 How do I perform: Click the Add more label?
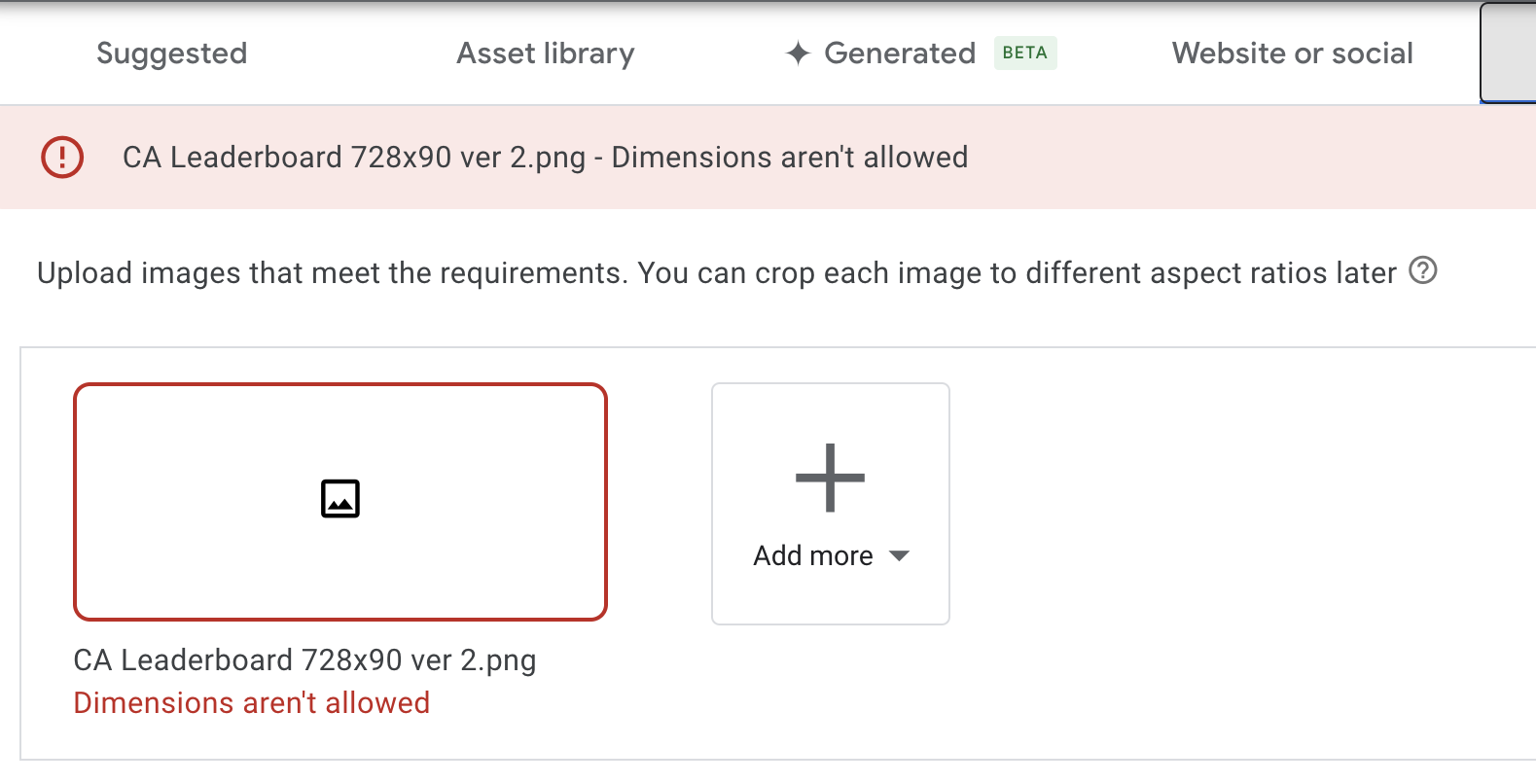(813, 556)
